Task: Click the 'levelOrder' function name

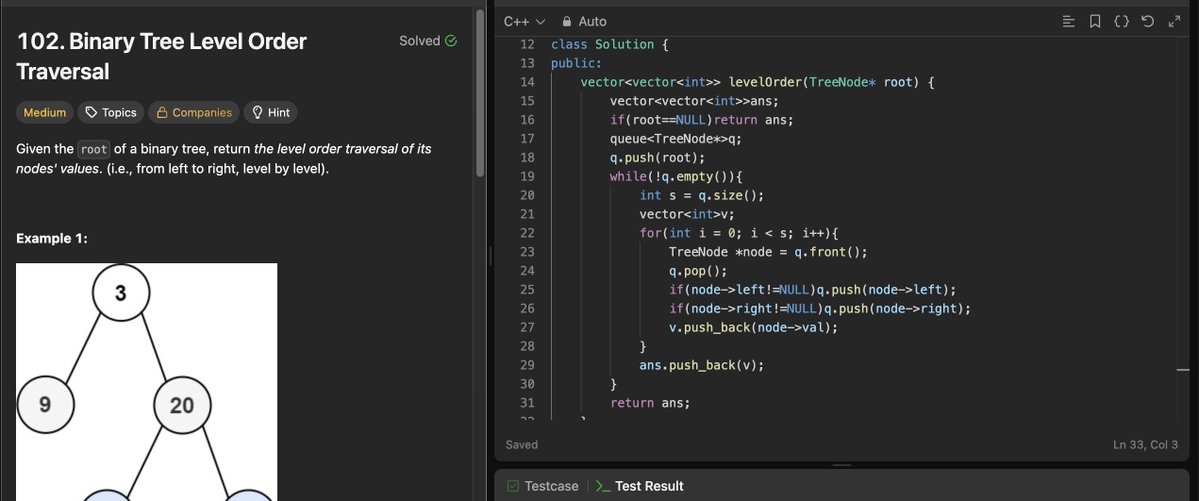Action: [x=764, y=82]
